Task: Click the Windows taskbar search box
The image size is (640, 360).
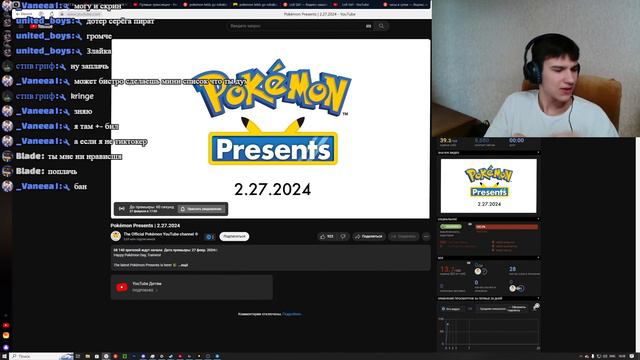Action: coord(42,356)
